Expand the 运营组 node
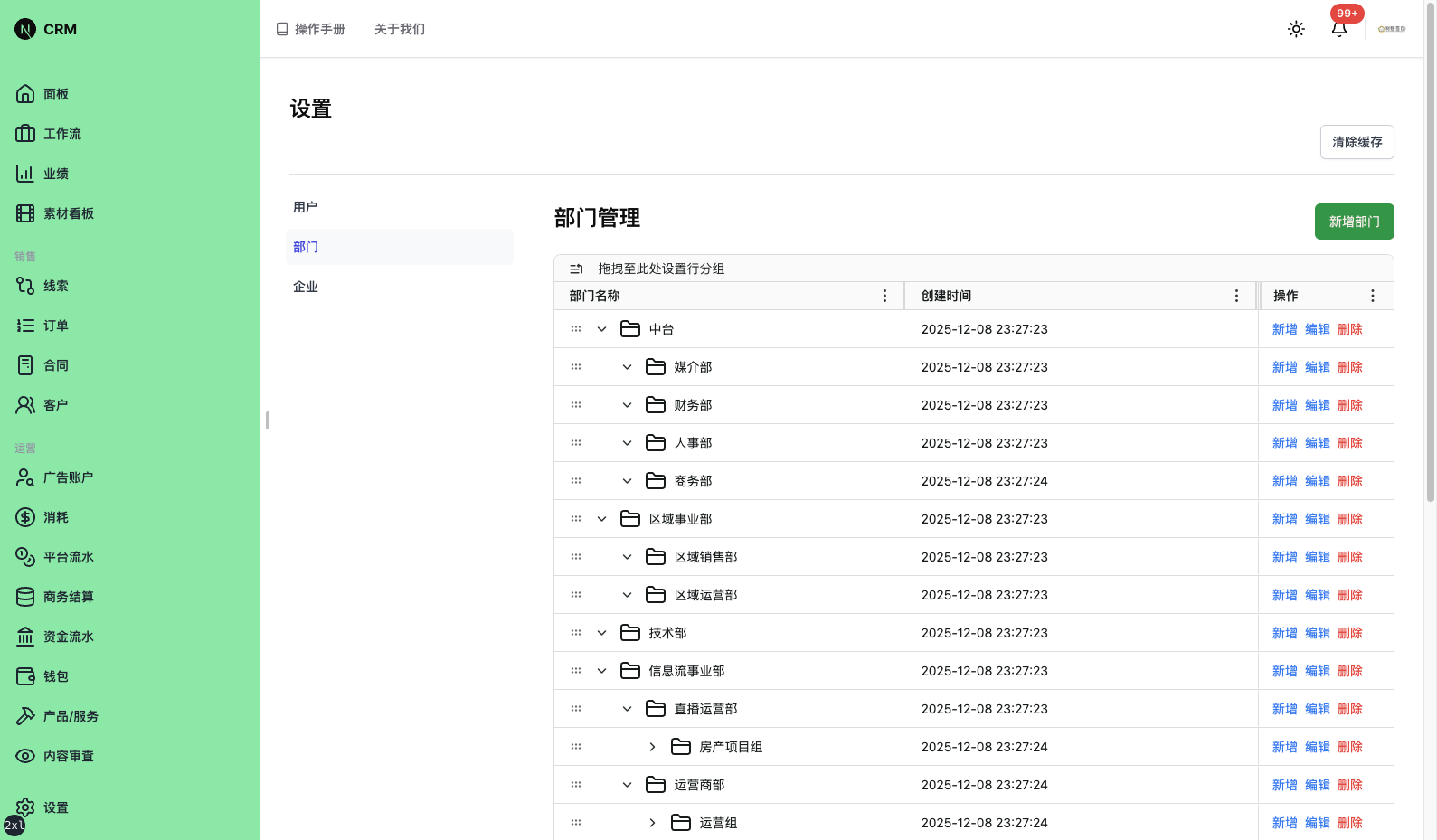Screen dimensions: 1437x840 652,823
